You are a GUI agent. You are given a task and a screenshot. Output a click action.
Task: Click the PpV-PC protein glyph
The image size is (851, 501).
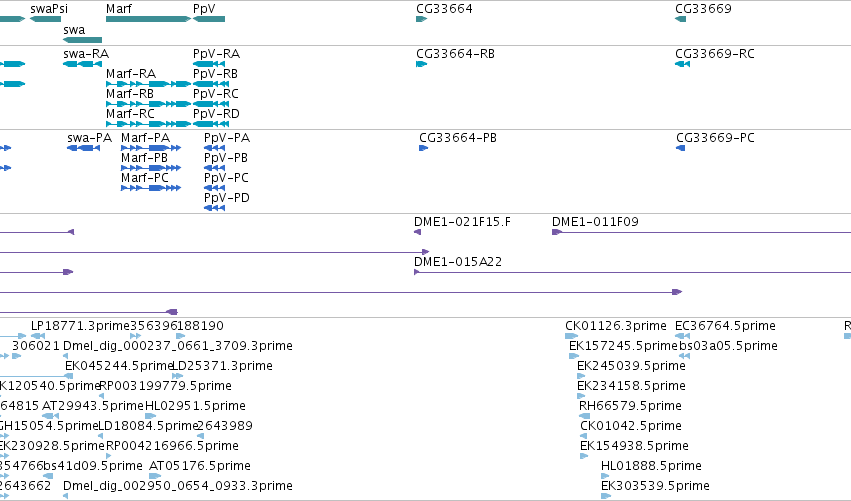(214, 188)
